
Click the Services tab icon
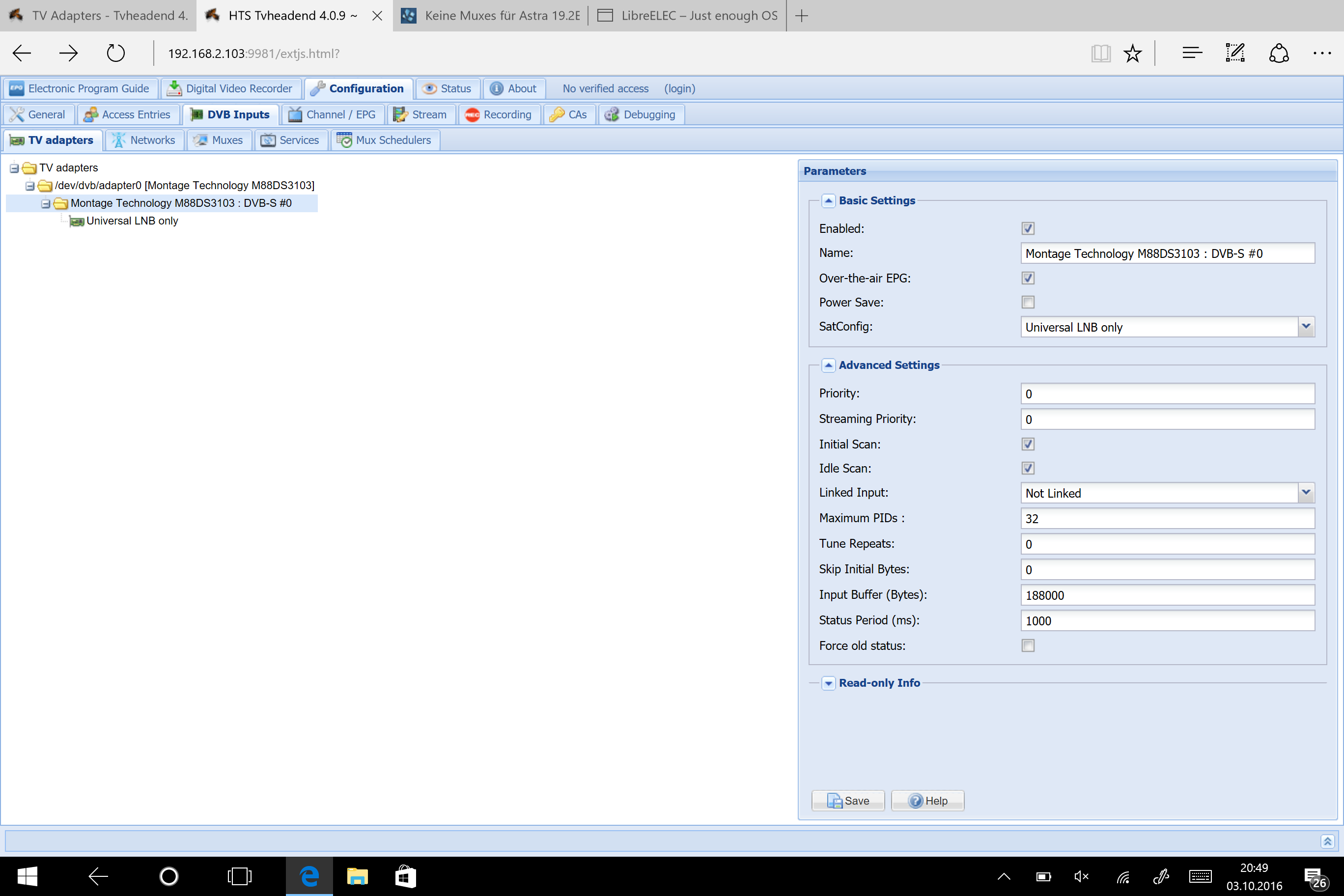click(268, 140)
